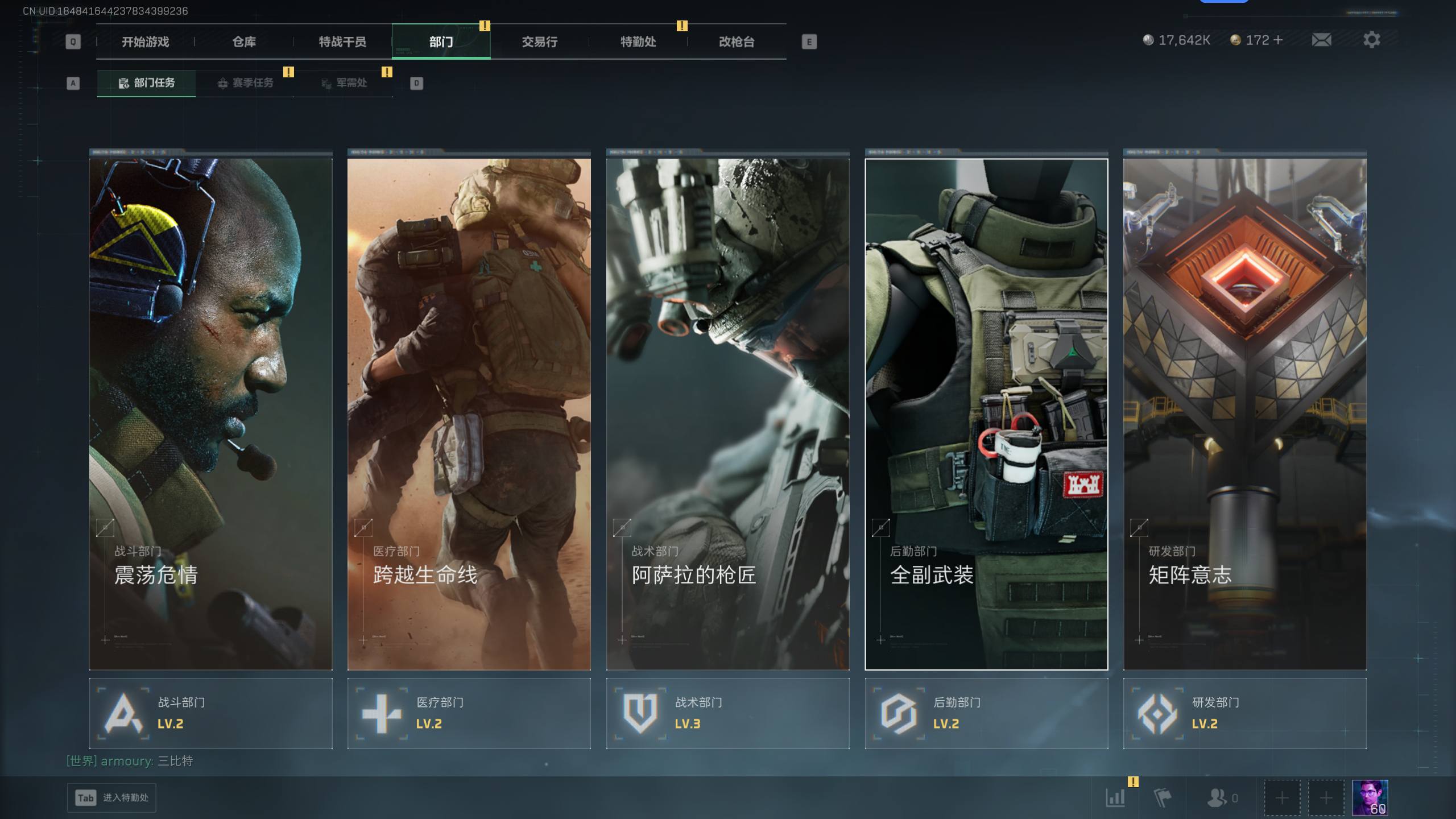1456x819 pixels.
Task: Click the 战术部门 shield emblem icon
Action: tap(640, 713)
